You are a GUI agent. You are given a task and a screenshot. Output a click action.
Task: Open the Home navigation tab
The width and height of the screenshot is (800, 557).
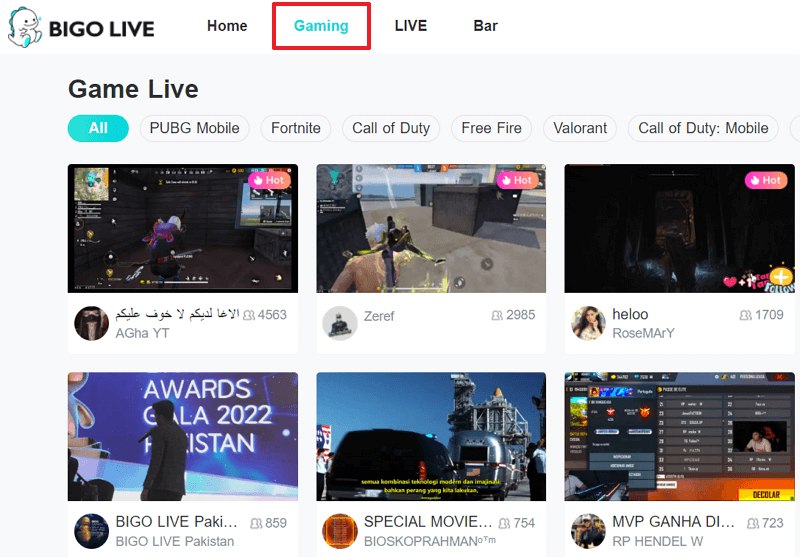click(x=227, y=26)
